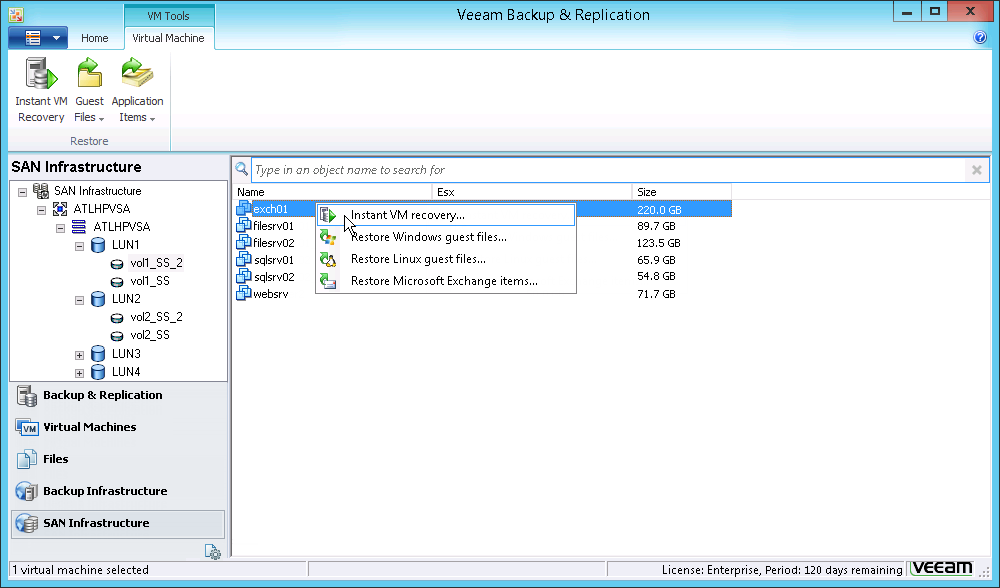Open the Guest Files ribbon button
Viewport: 1000px width, 588px height.
point(89,90)
